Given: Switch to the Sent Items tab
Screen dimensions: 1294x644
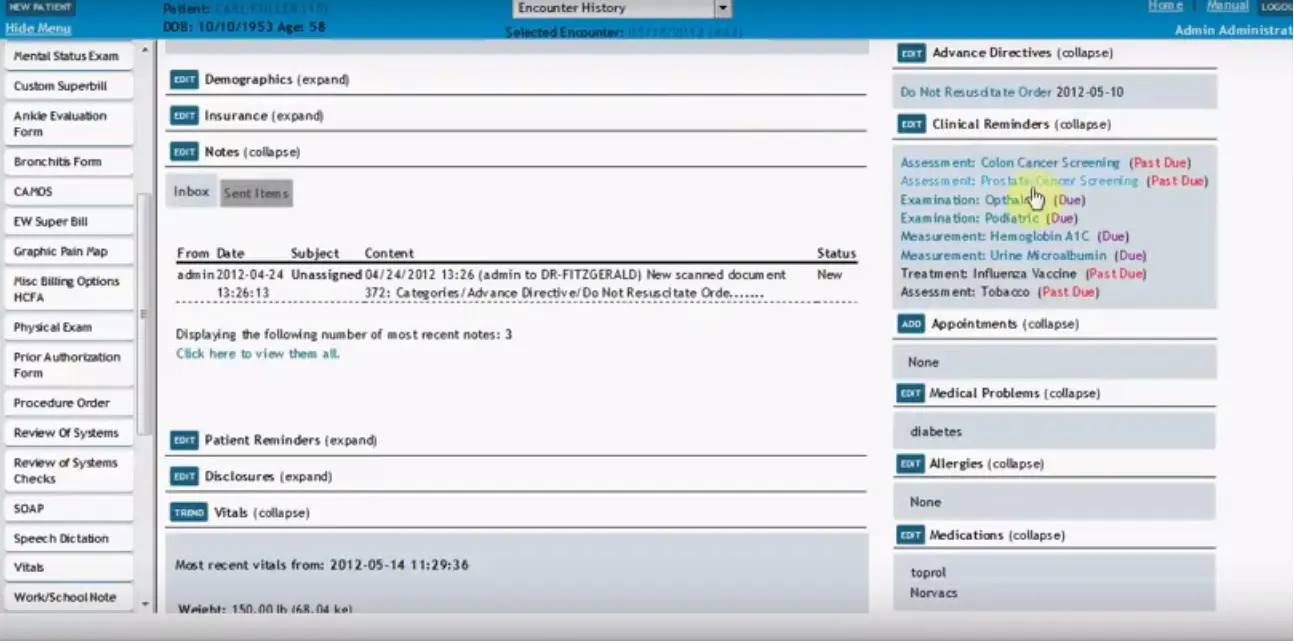Looking at the screenshot, I should pos(256,192).
